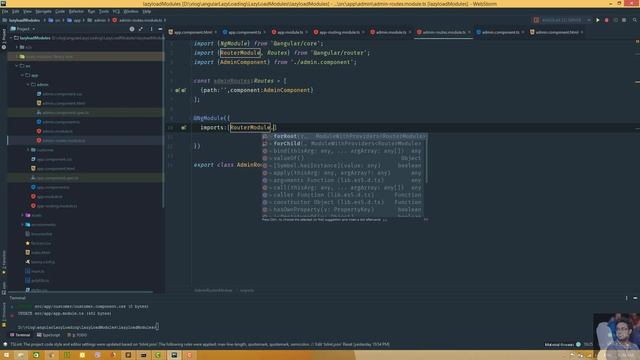The width and height of the screenshot is (640, 360).
Task: Expand the assets folder
Action: [x=22, y=215]
